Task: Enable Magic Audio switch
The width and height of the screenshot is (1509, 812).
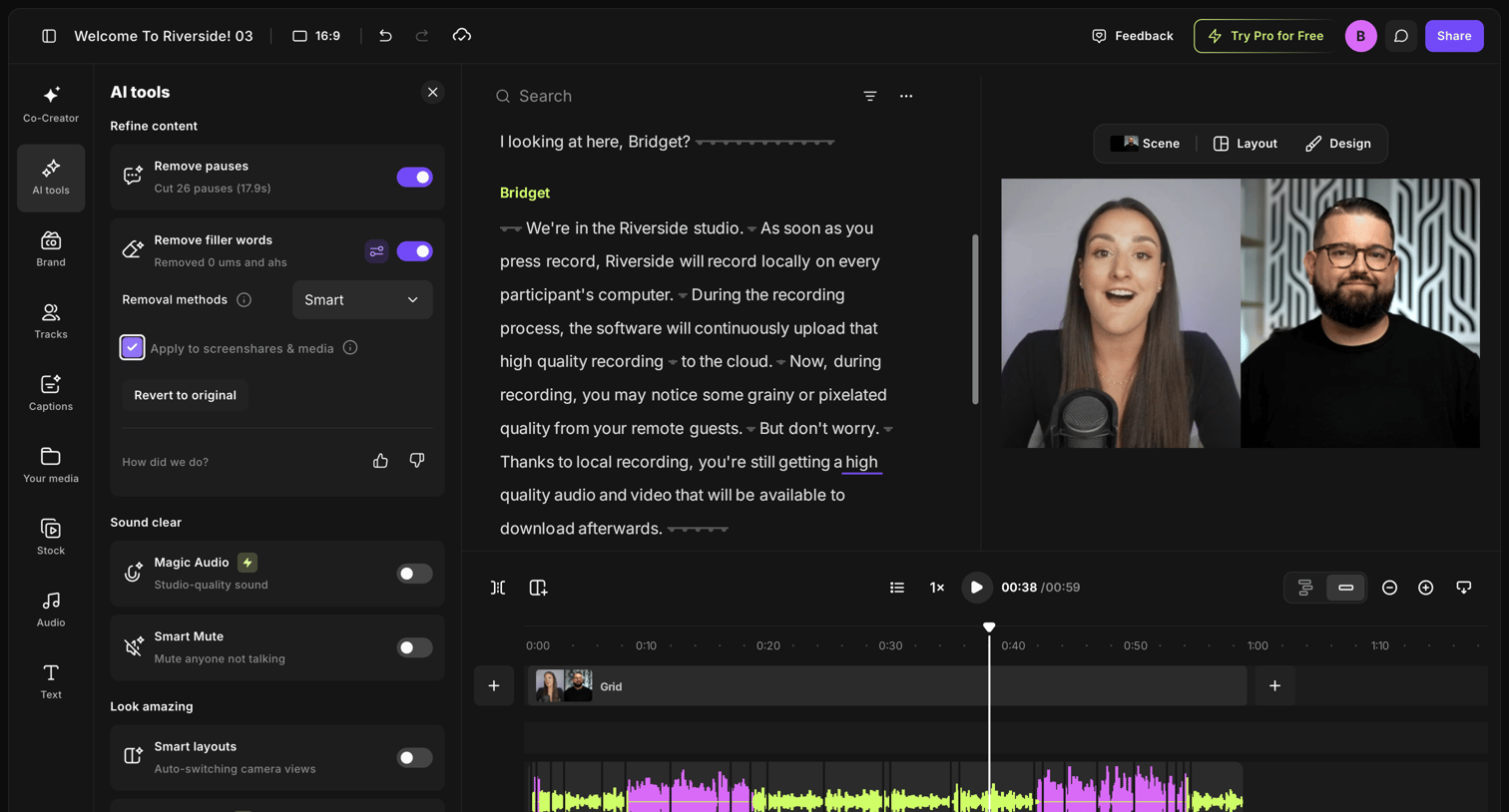Action: pos(414,574)
